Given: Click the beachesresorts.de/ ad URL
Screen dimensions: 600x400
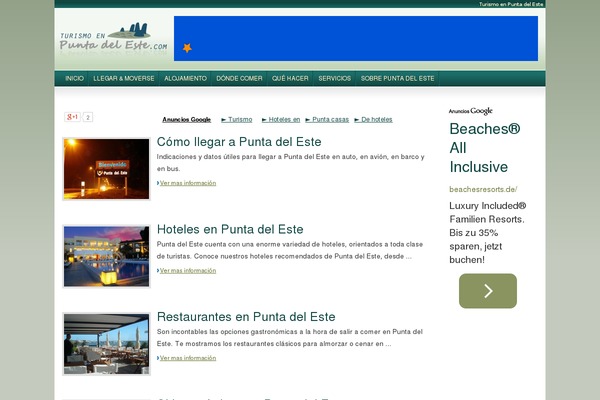Looking at the screenshot, I should (x=483, y=189).
